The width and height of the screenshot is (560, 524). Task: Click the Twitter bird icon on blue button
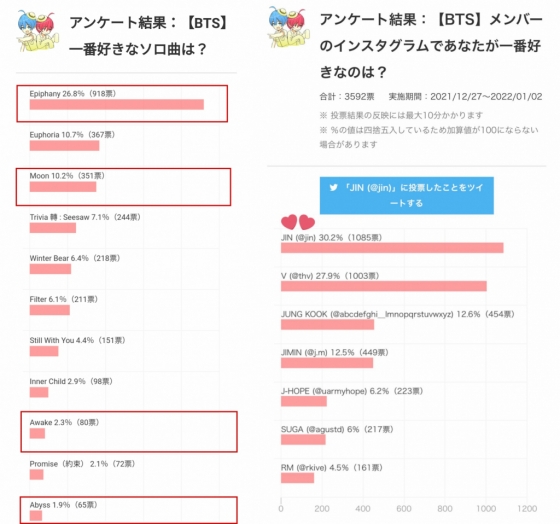(333, 188)
